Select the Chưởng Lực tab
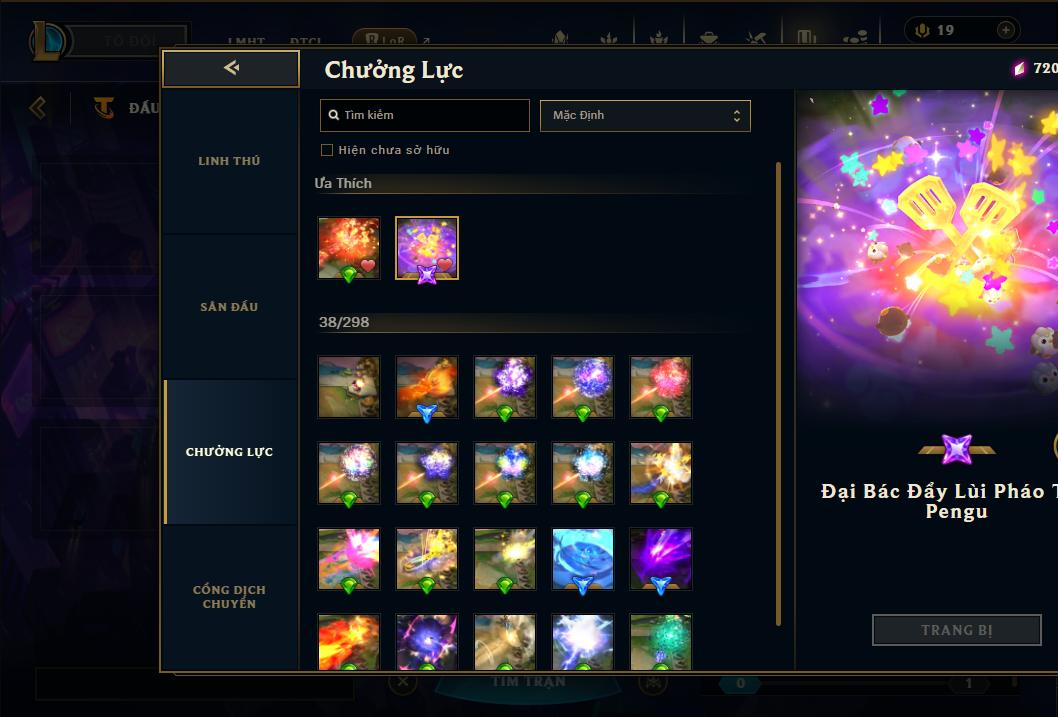Image resolution: width=1058 pixels, height=717 pixels. tap(229, 452)
